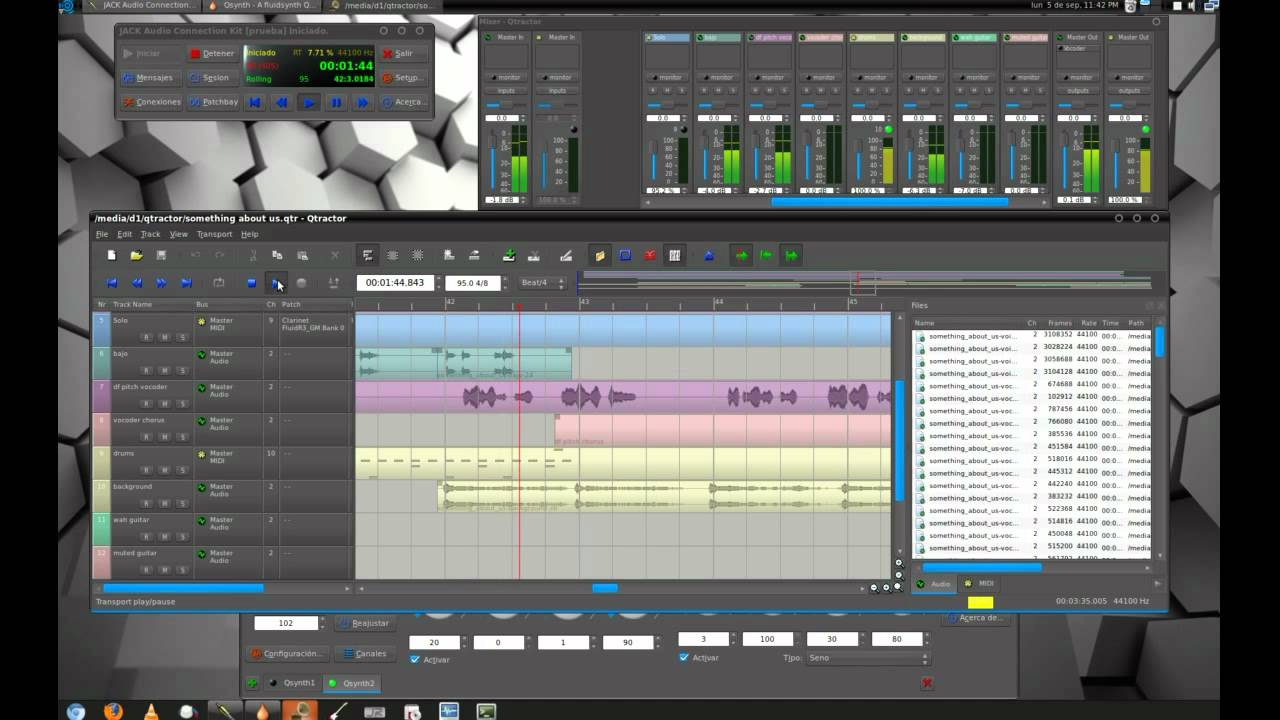
Task: Click JACK rewind-to-start transport button
Action: click(x=255, y=102)
